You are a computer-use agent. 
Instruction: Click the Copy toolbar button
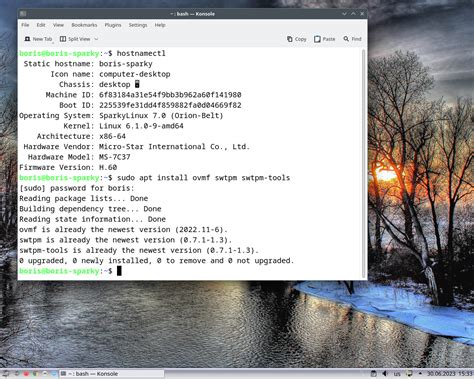tap(297, 39)
